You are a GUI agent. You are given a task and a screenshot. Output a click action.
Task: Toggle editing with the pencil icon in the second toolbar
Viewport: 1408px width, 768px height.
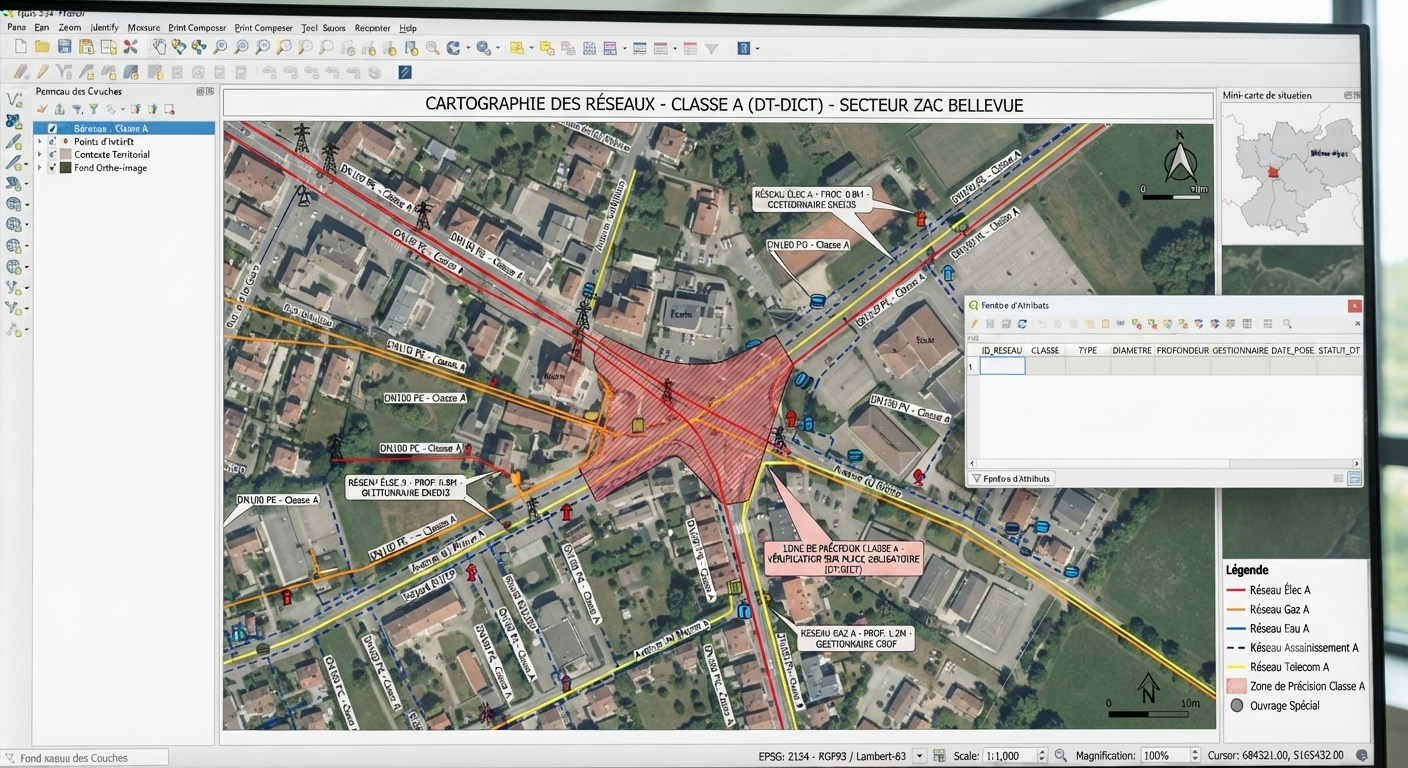pos(41,72)
